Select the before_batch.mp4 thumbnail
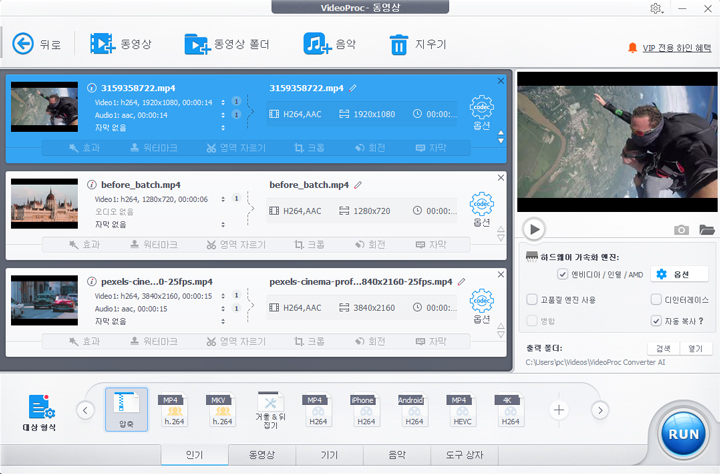The width and height of the screenshot is (720, 474). coord(45,204)
